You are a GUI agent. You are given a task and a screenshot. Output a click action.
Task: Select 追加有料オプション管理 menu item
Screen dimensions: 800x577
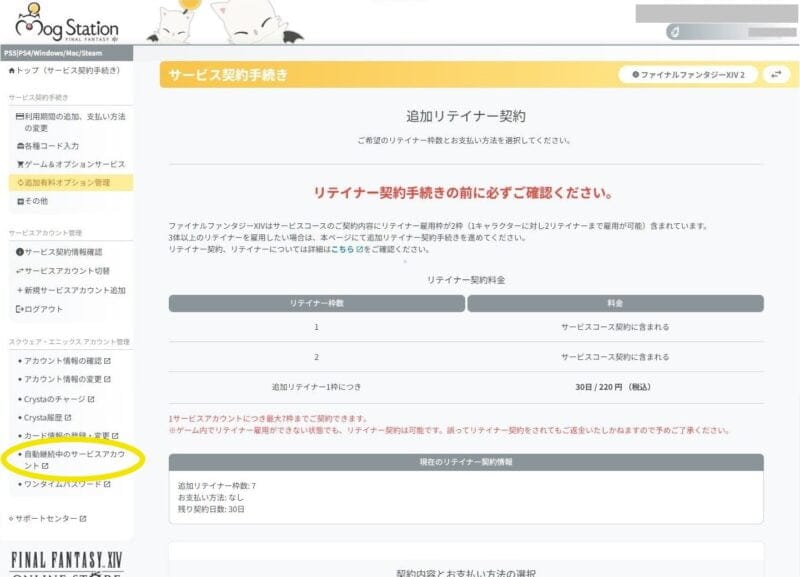(66, 182)
